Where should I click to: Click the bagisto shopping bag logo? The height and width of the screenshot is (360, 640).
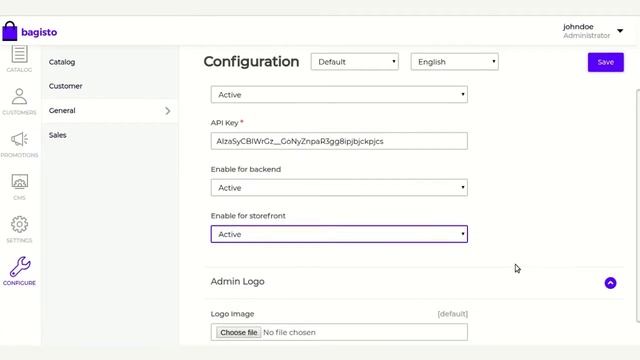10,31
